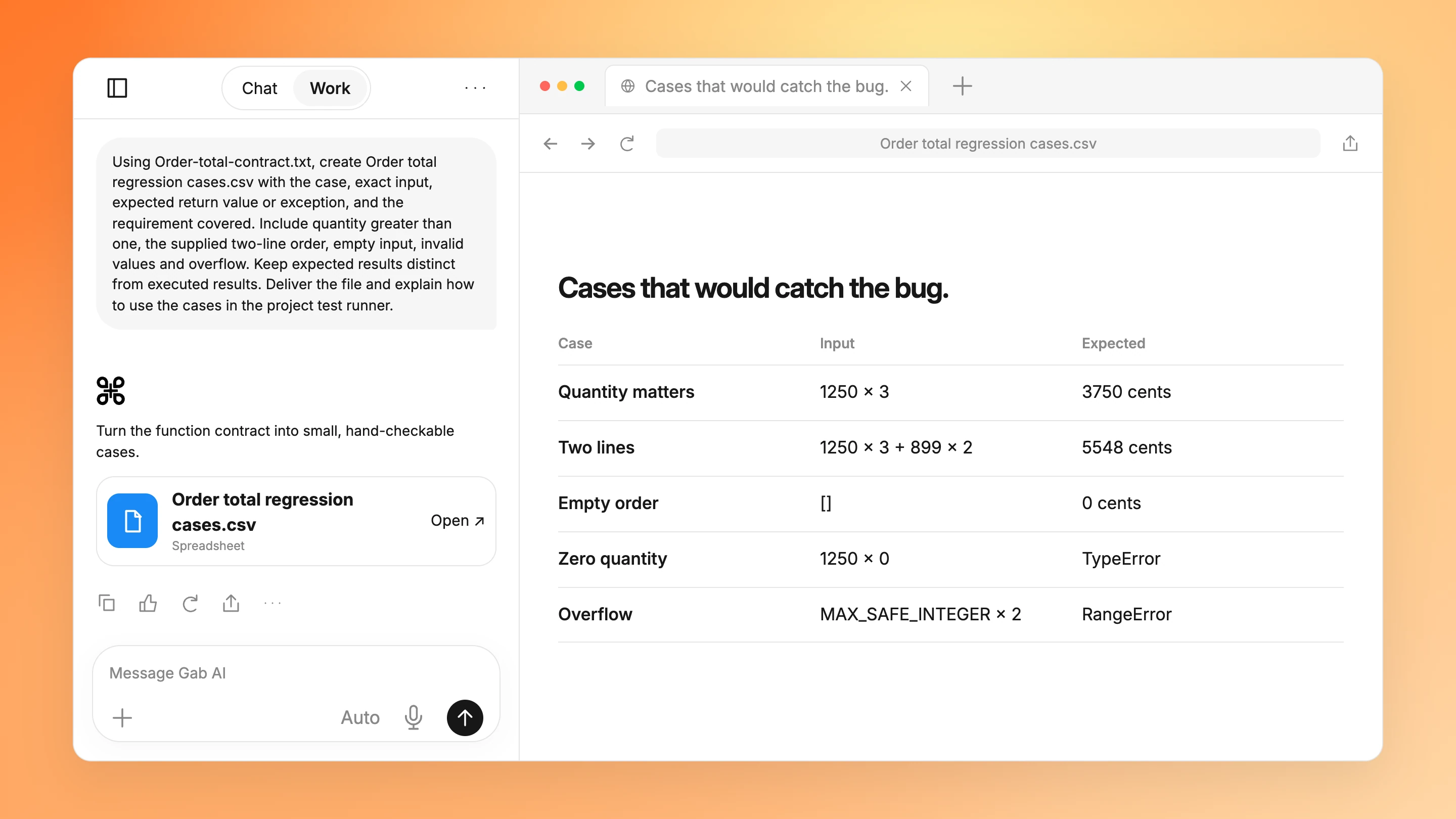Share the preview via the top-right export icon
The width and height of the screenshot is (1456, 819).
pyautogui.click(x=1350, y=143)
